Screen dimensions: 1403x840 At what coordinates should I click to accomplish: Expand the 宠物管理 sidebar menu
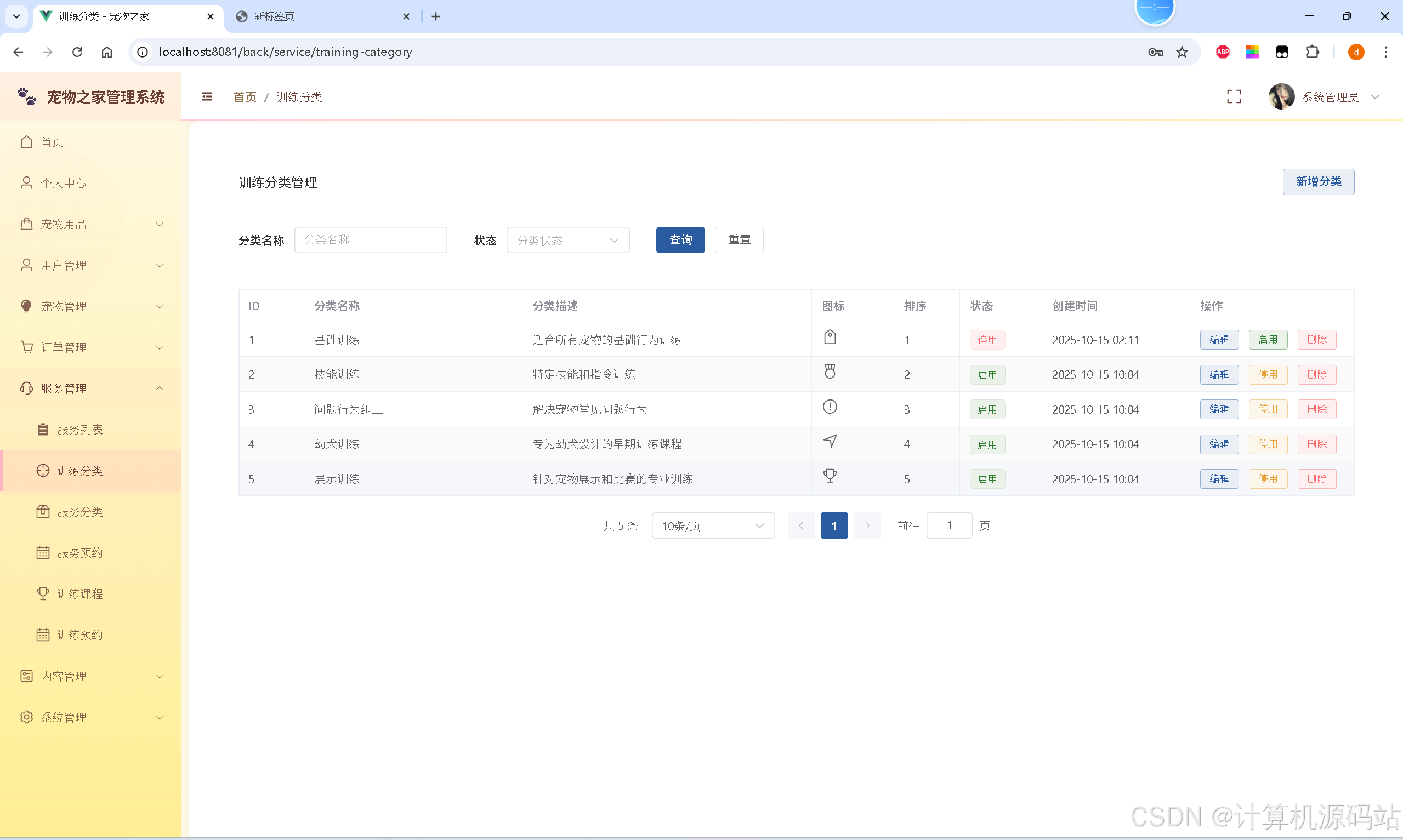pos(90,306)
